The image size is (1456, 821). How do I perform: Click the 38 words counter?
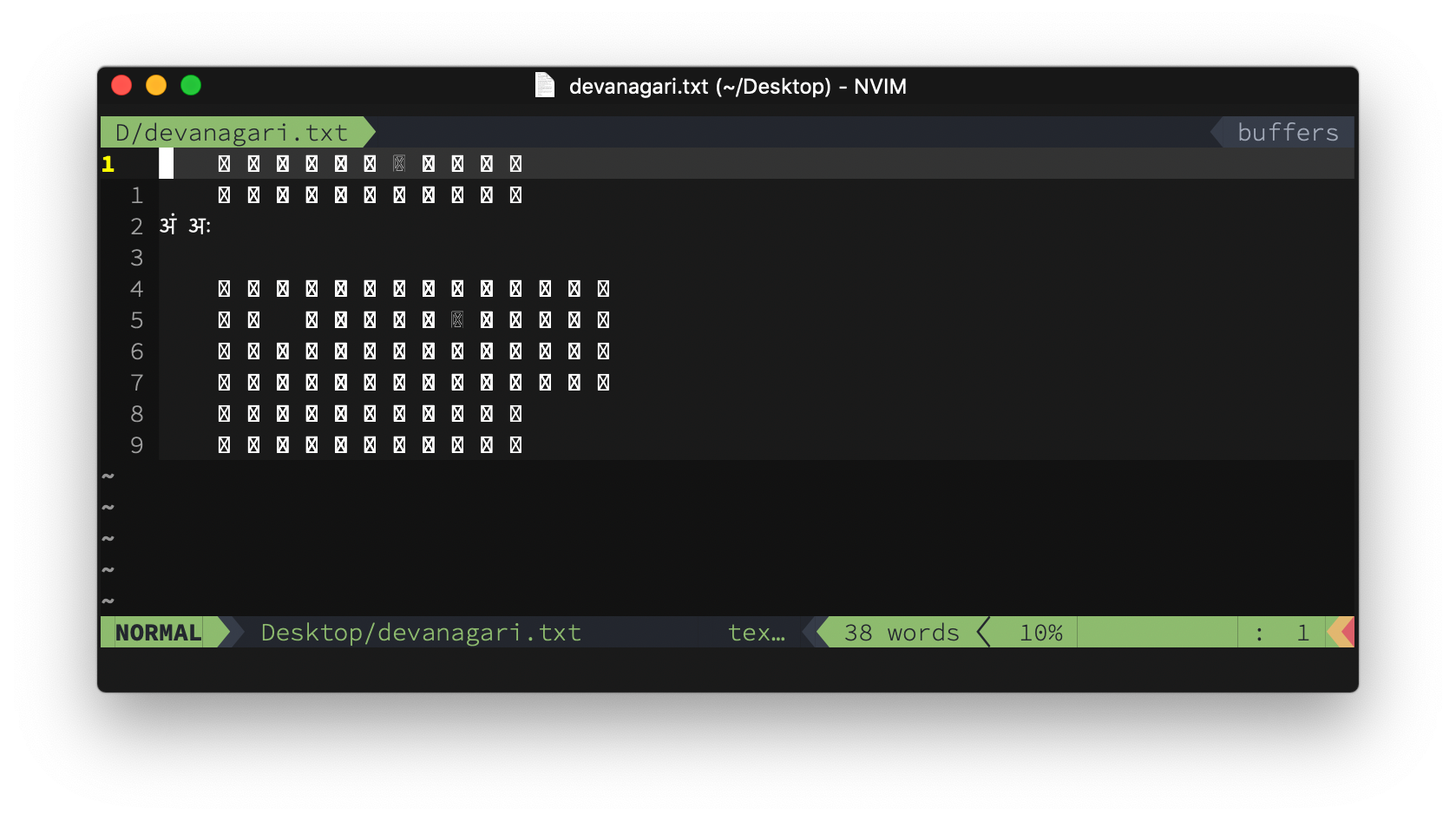coord(902,633)
